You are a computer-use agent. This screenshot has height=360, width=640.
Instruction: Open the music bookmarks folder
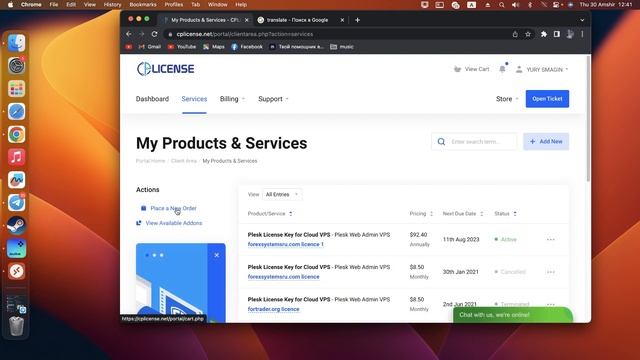tap(342, 47)
